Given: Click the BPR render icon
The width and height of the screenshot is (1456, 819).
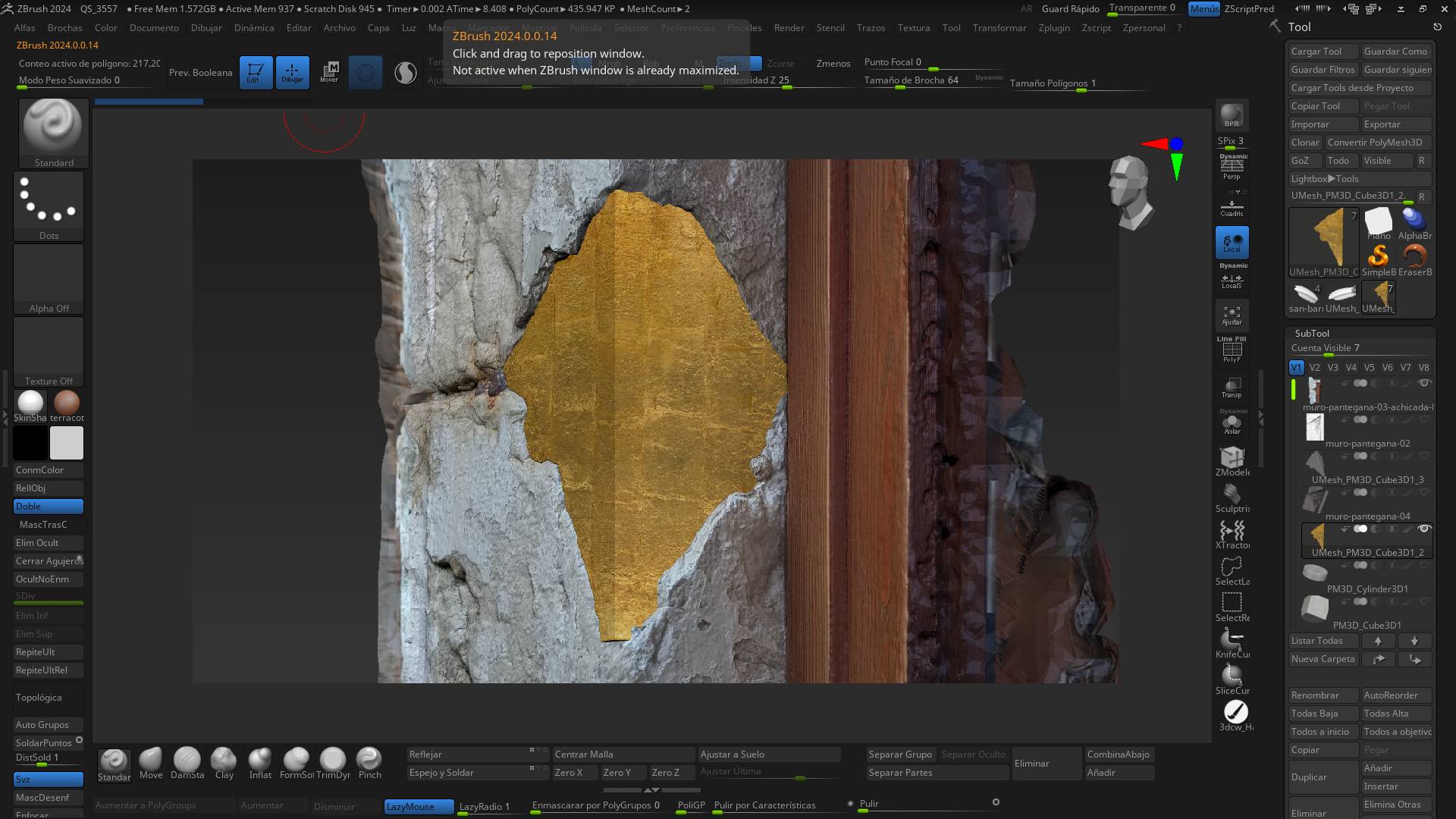Looking at the screenshot, I should tap(1232, 115).
